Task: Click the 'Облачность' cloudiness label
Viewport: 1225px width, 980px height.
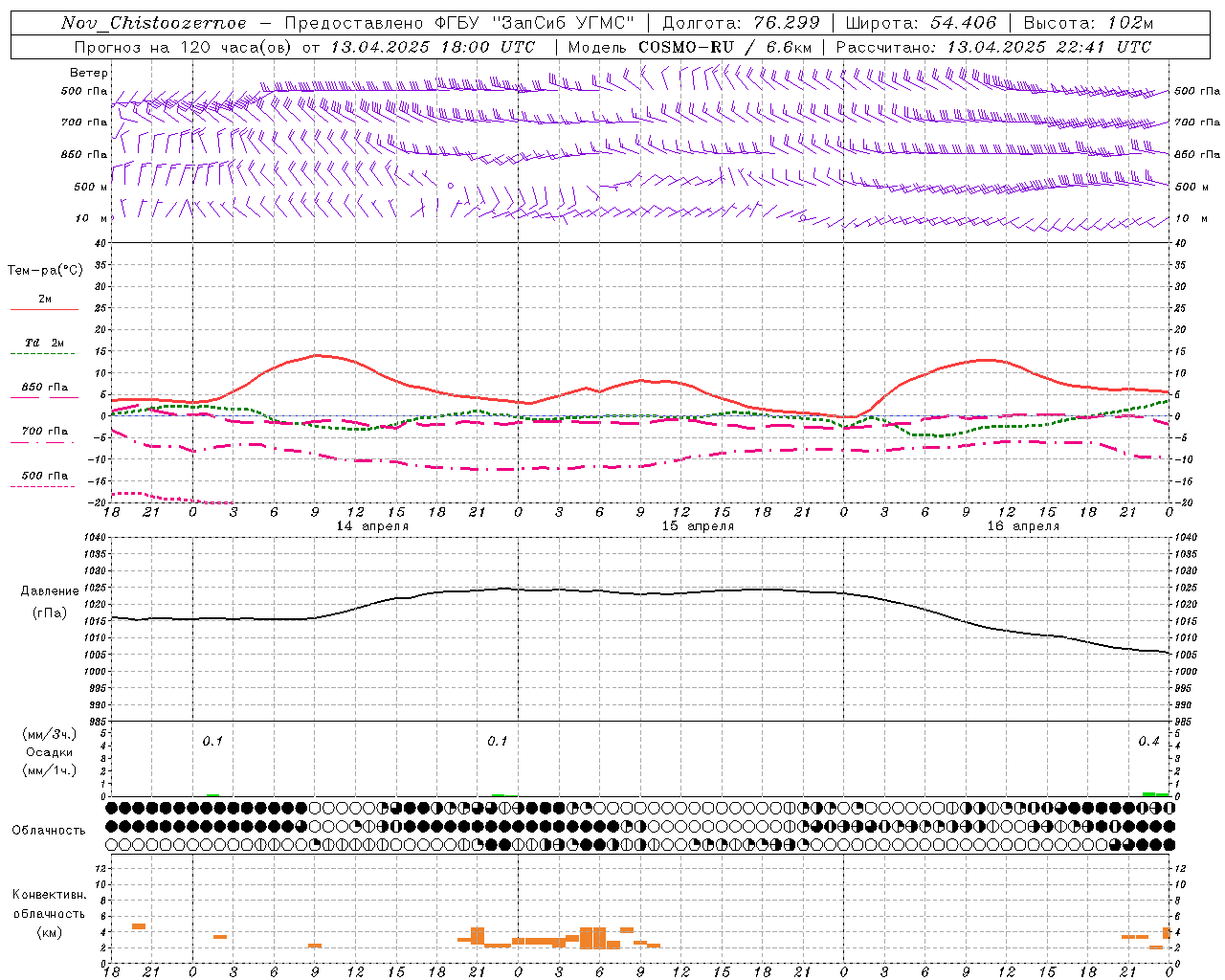Action: [x=49, y=831]
